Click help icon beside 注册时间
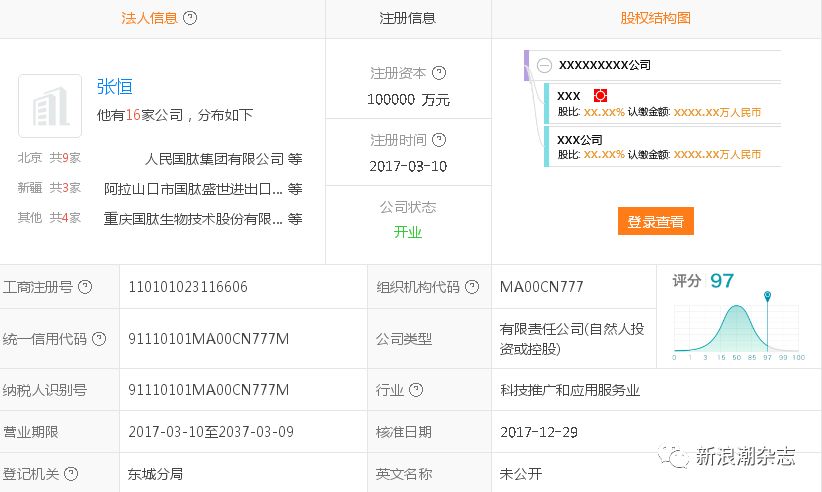Viewport: 822px width, 492px height. pyautogui.click(x=439, y=140)
